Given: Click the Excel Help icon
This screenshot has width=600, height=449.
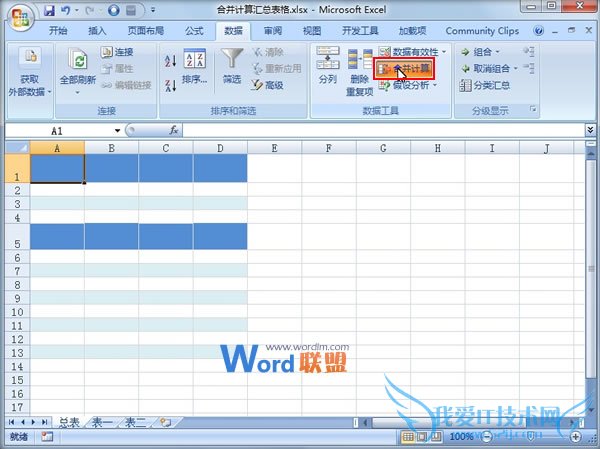Looking at the screenshot, I should [x=538, y=31].
